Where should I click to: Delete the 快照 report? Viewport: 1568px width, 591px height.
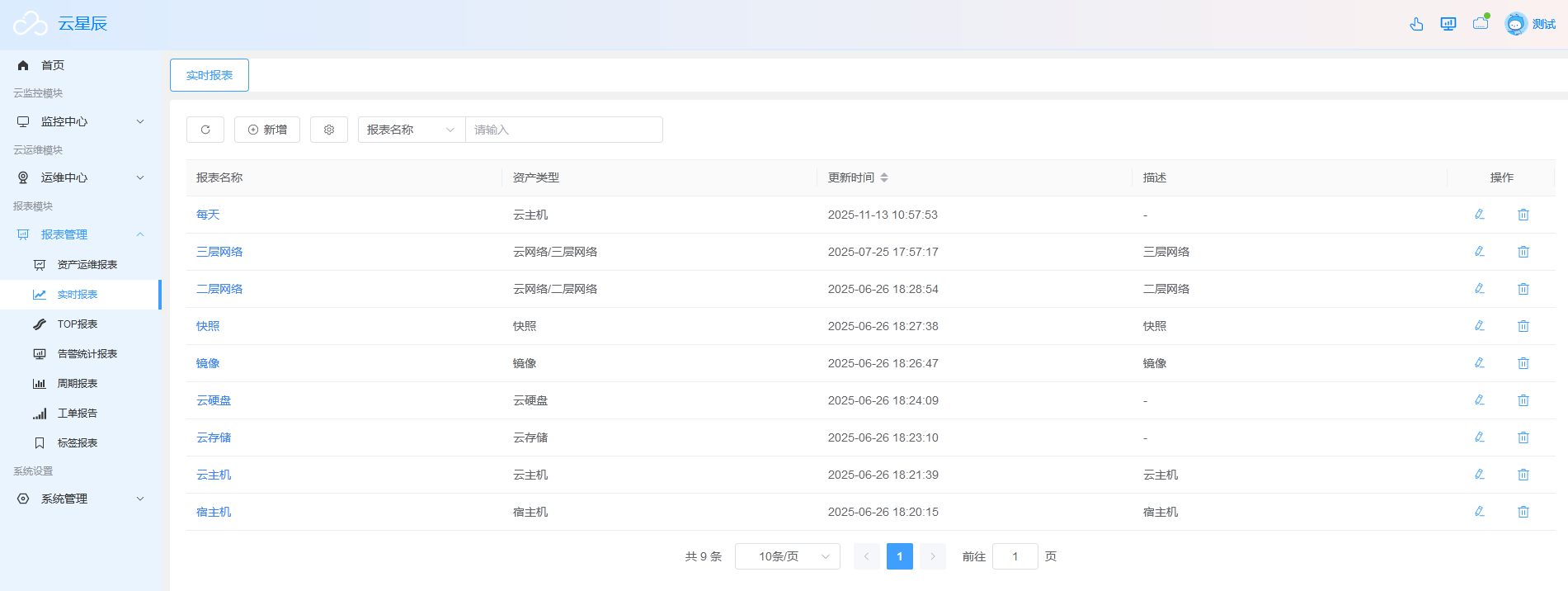1523,326
